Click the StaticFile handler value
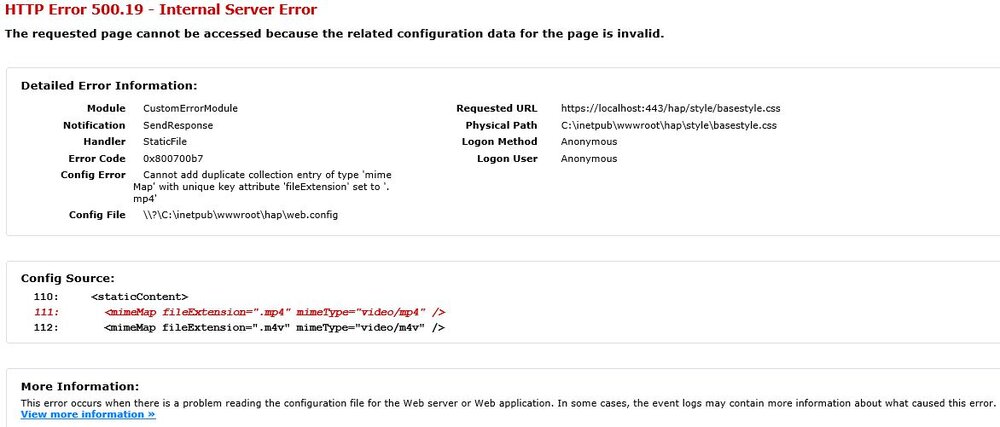Screen dimensions: 1000x427 165,141
